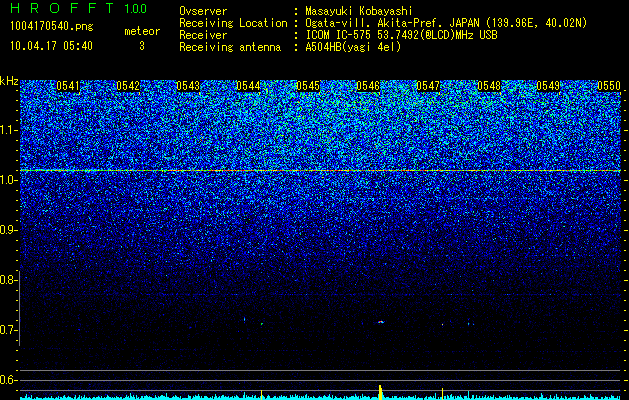
Task: Click the 0549 time marker
Action: pyautogui.click(x=548, y=86)
